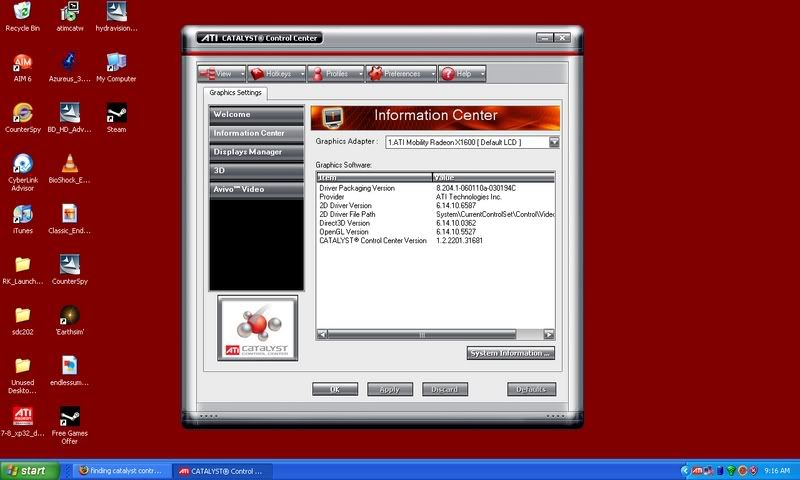800x480 pixels.
Task: Open the 3D settings section
Action: pyautogui.click(x=256, y=170)
